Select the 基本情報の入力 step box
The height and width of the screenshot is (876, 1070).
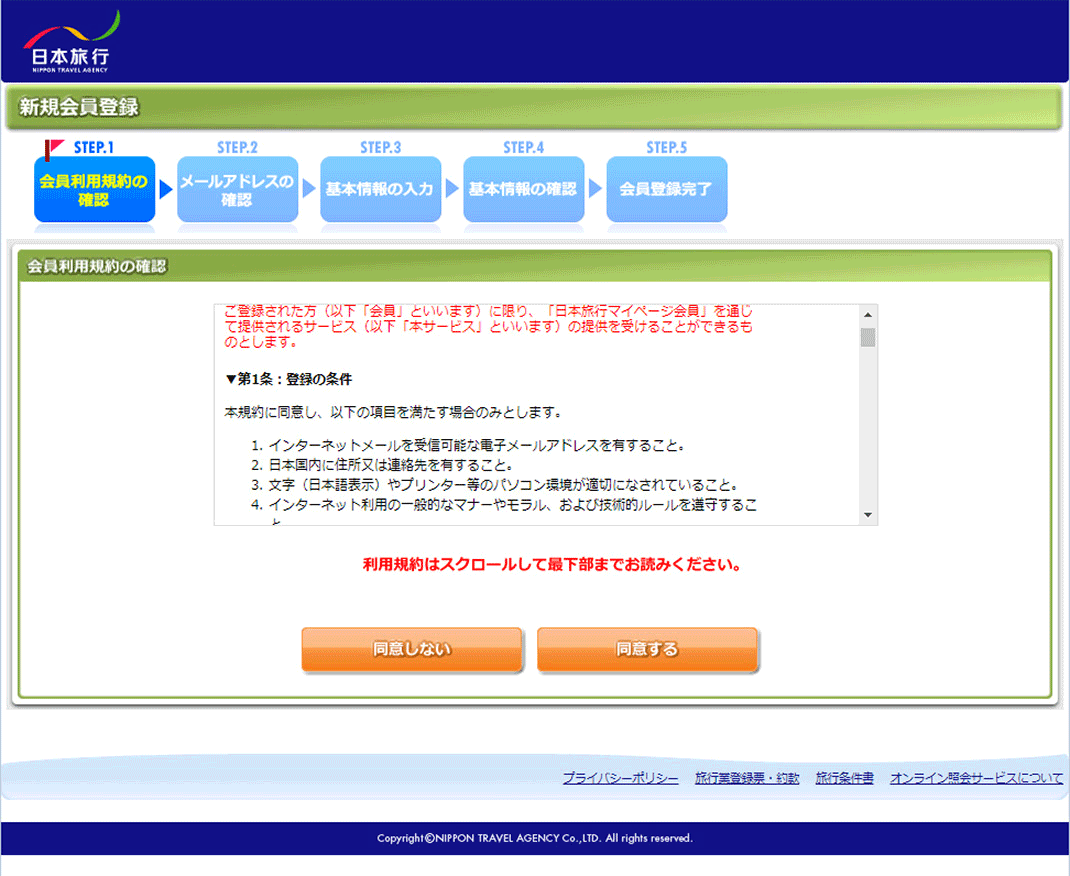(x=380, y=189)
